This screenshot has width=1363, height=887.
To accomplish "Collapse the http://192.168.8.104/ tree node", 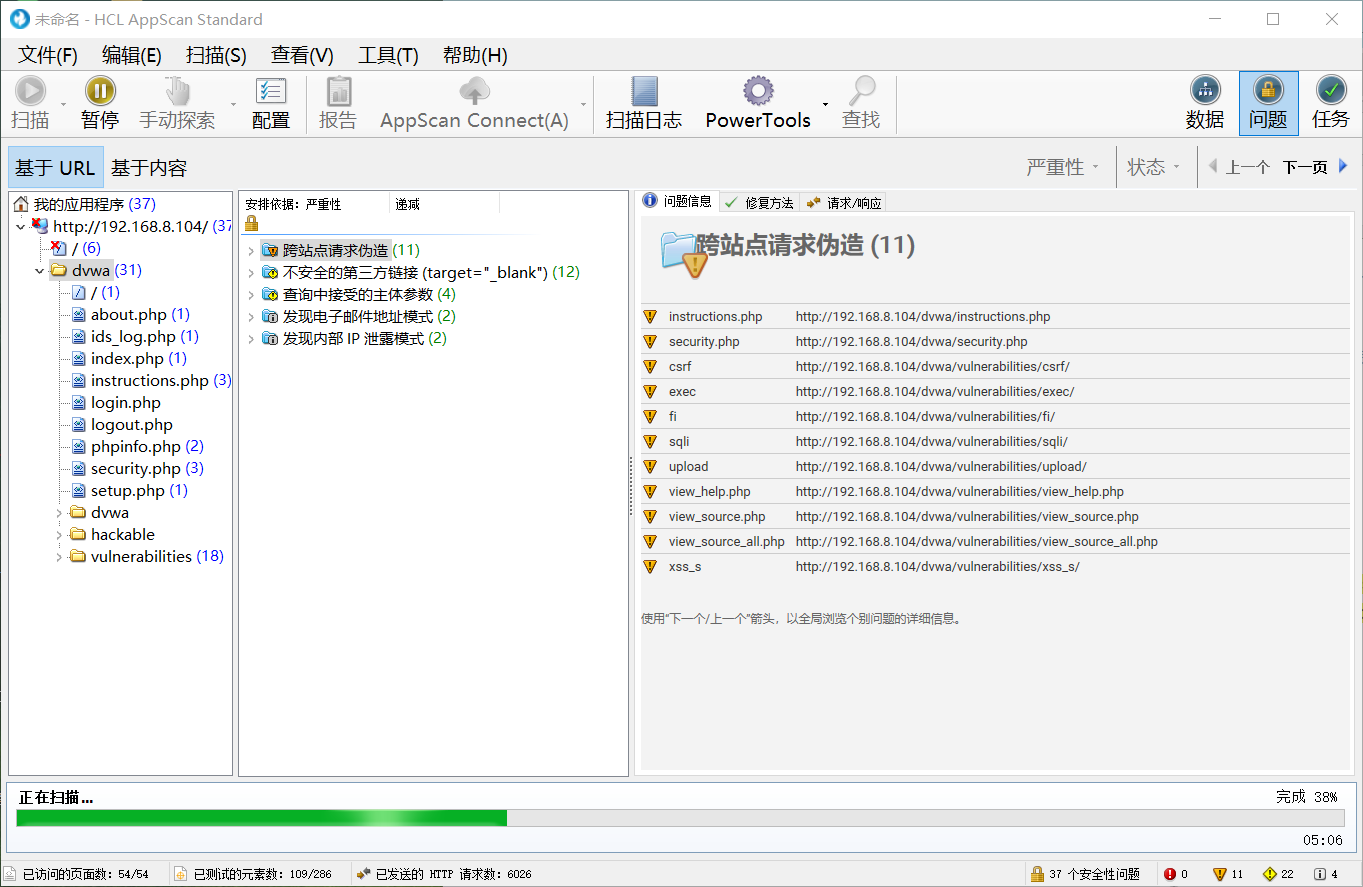I will point(21,226).
